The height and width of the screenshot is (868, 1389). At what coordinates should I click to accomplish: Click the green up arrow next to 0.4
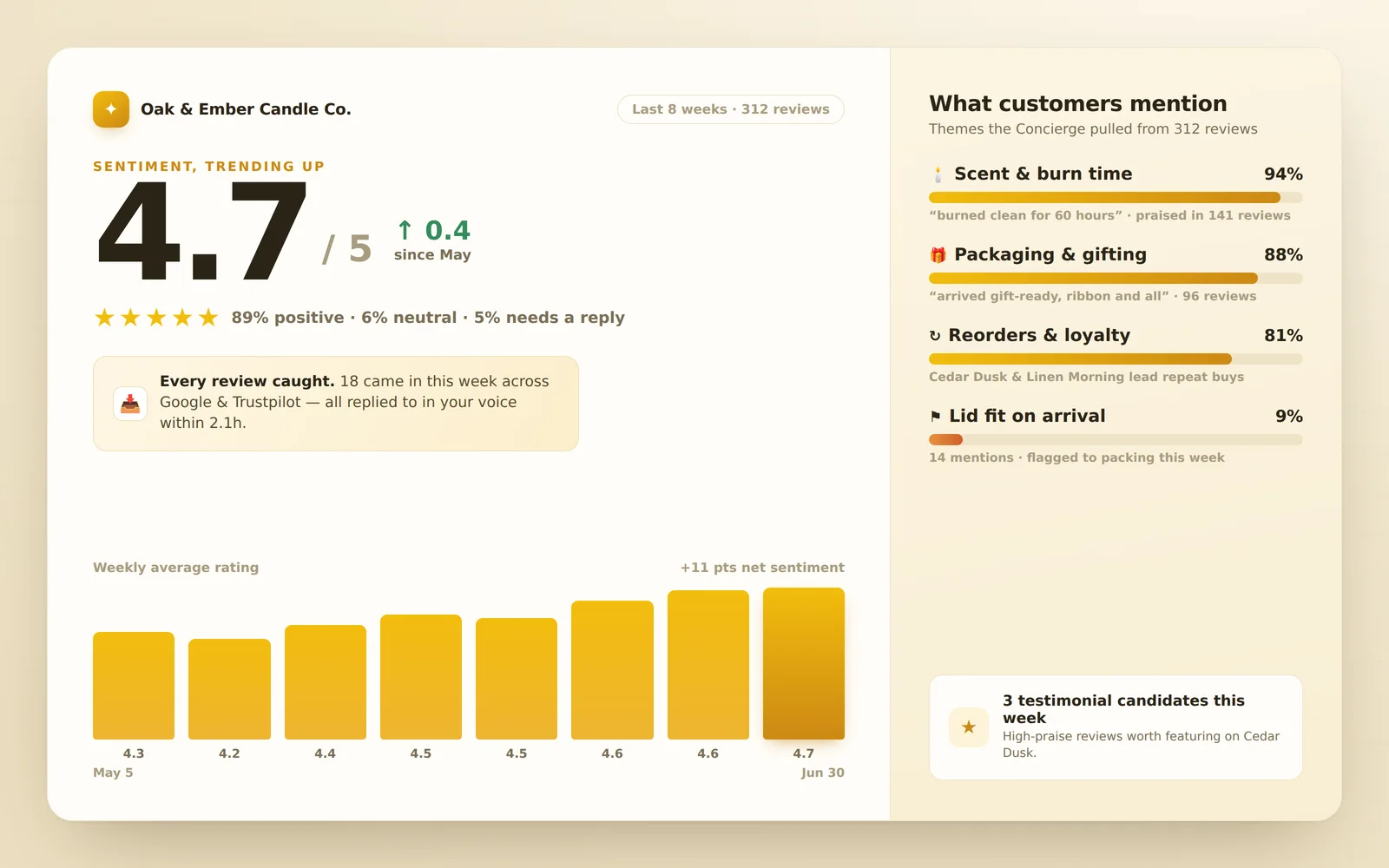coord(405,230)
